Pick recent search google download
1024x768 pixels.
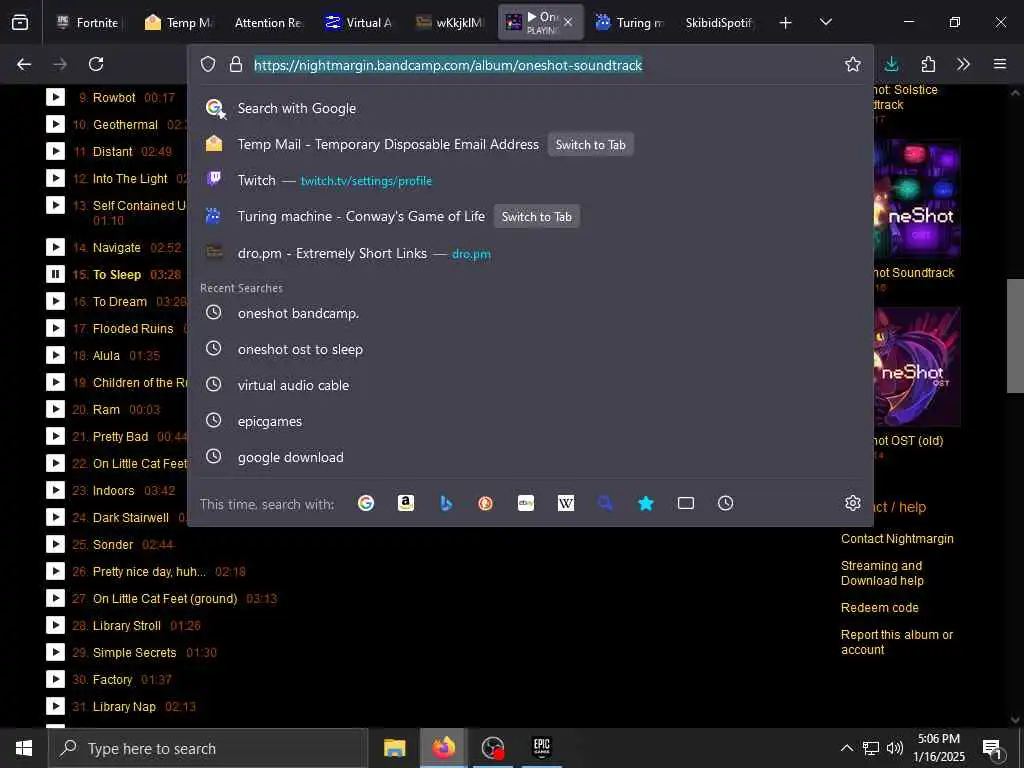530,457
